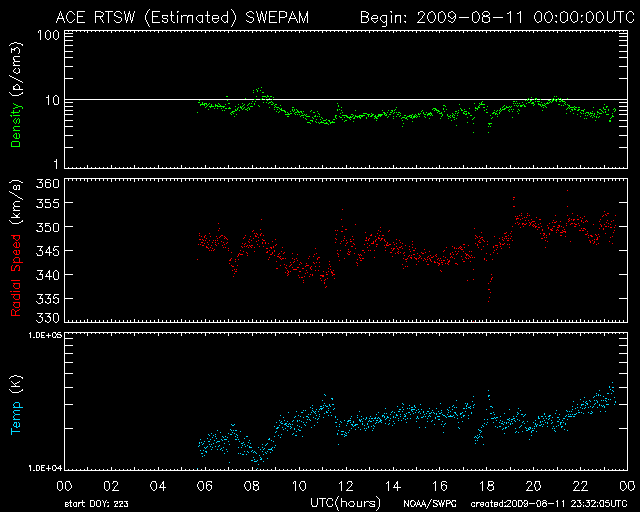Click the 10 hour tick label on the time axis
Screen dimensions: 640x512
coord(299,486)
